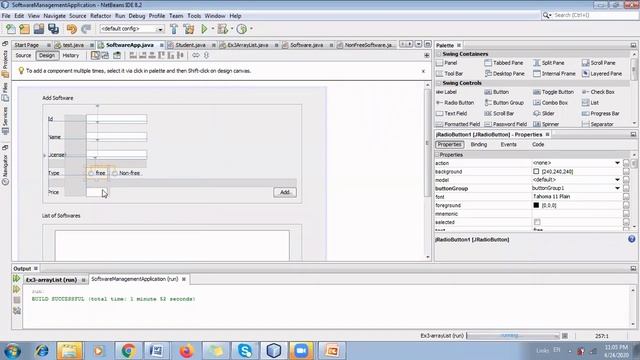
Task: Pick the Radio Button palette item
Action: (455, 103)
